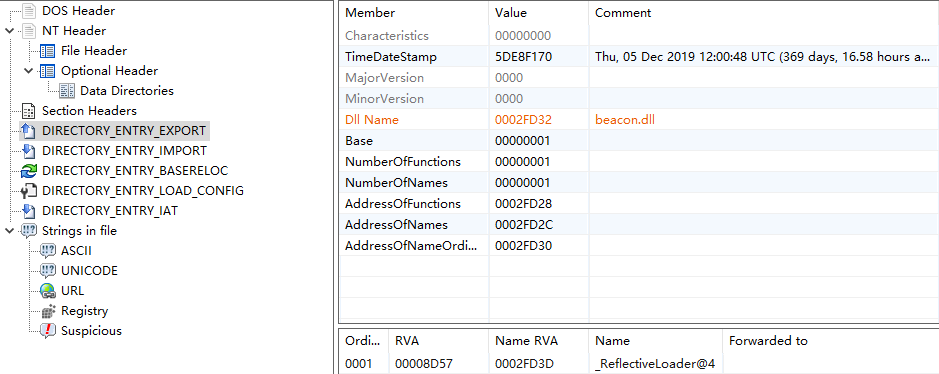Viewport: 939px width, 374px height.
Task: Click the DOS Header document icon
Action: click(x=29, y=11)
